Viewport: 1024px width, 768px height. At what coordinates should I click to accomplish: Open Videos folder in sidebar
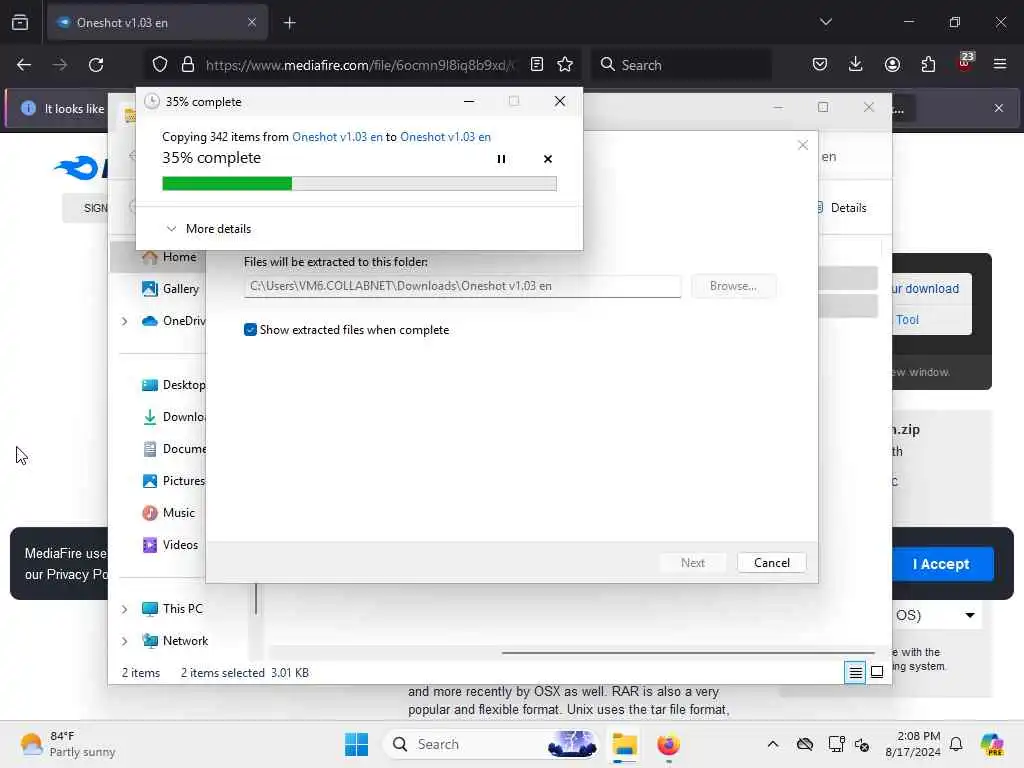click(170, 545)
